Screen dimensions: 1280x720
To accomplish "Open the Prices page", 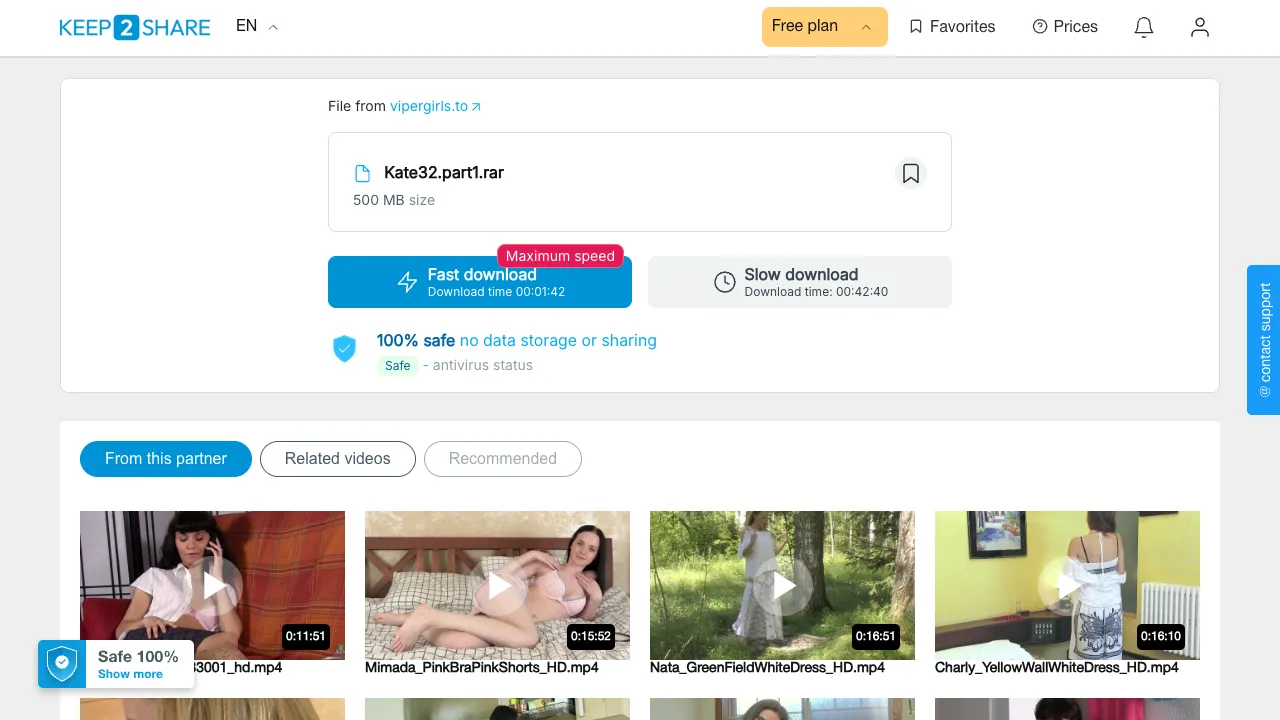I will pos(1065,27).
